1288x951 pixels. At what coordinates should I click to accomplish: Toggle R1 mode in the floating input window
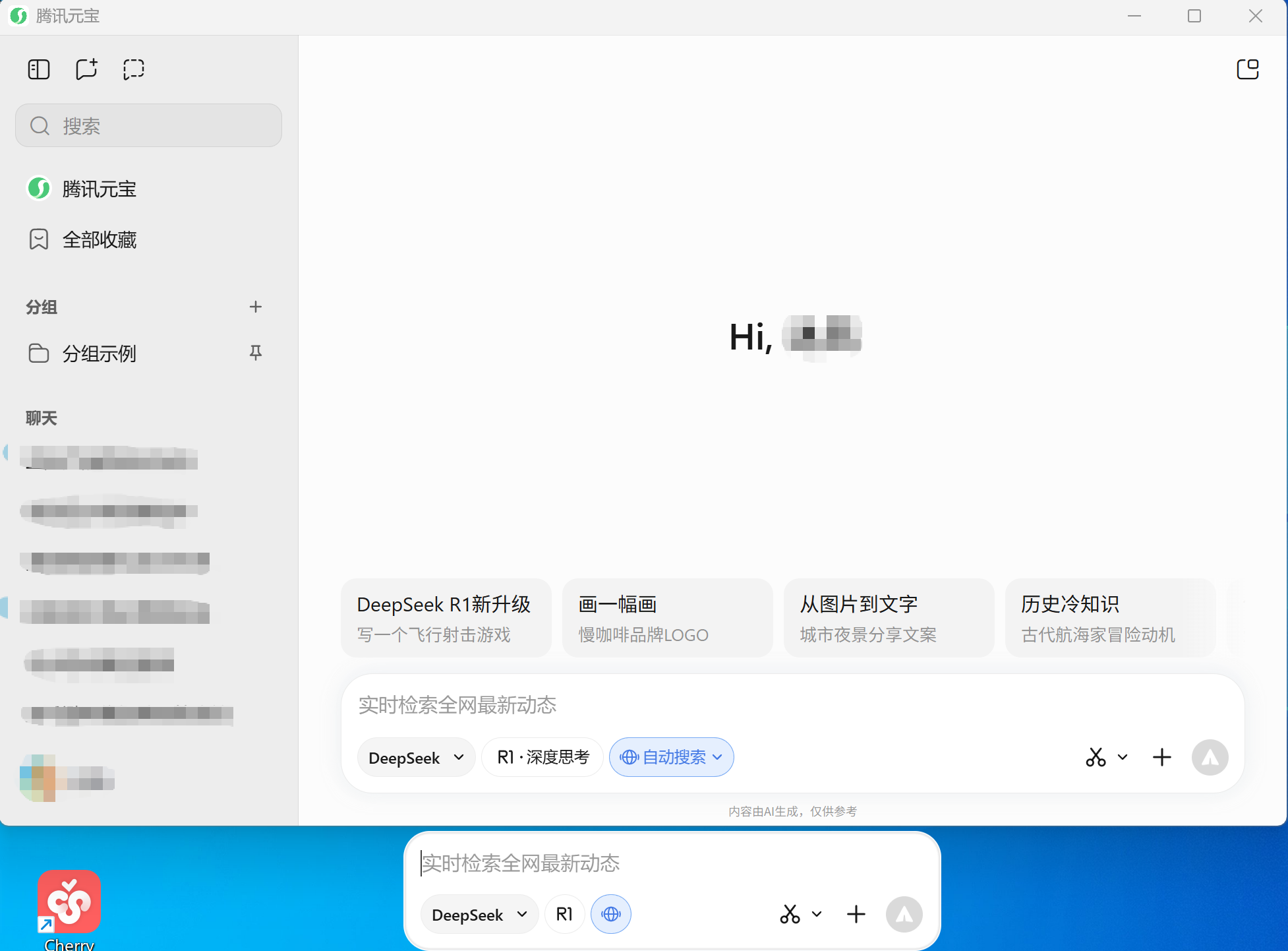[564, 914]
